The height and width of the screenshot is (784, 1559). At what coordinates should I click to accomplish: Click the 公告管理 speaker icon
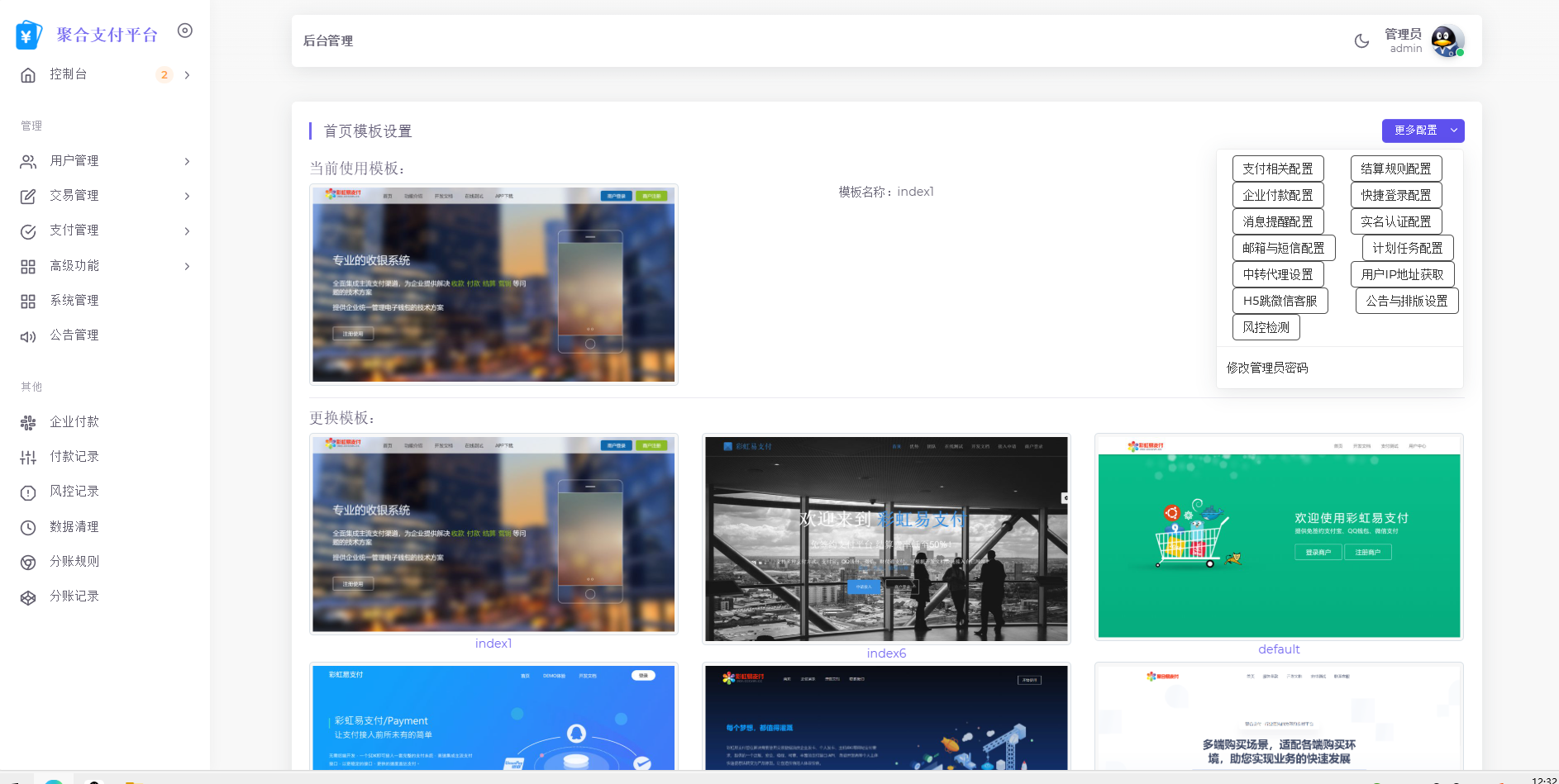click(28, 336)
